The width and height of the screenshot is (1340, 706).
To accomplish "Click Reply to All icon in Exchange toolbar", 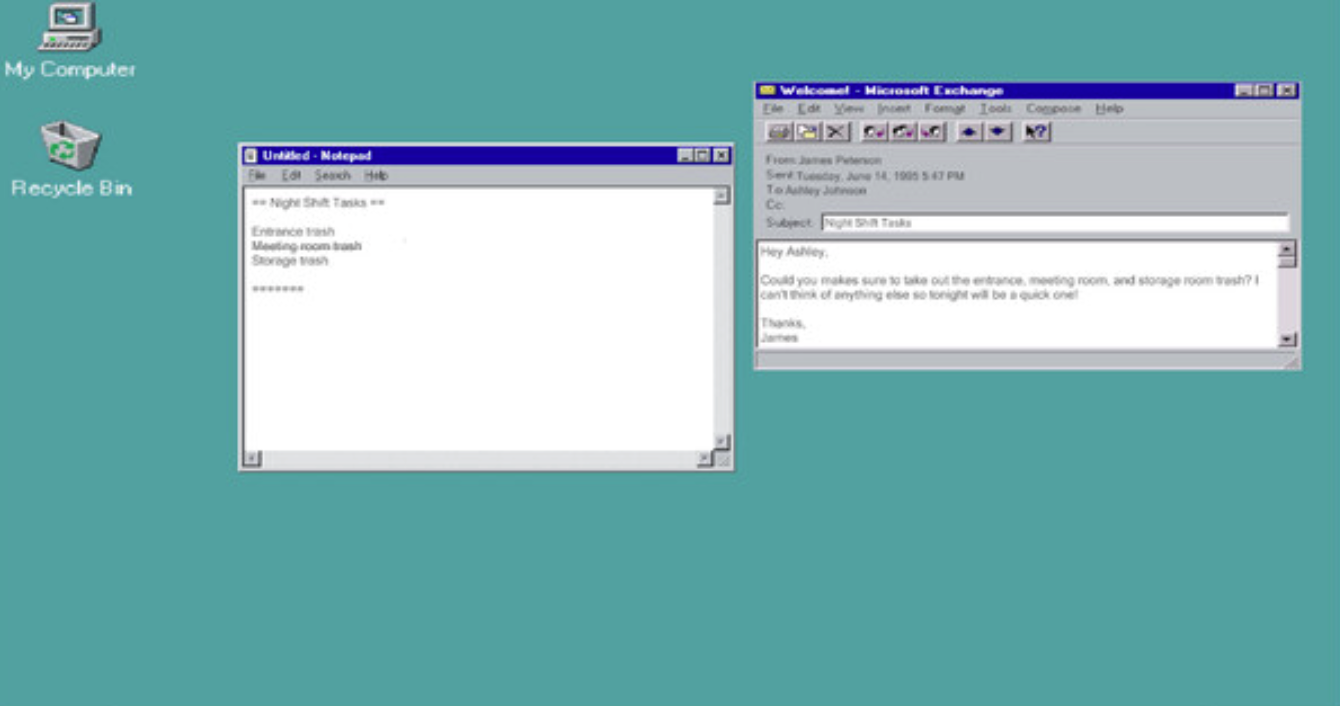I will 903,132.
